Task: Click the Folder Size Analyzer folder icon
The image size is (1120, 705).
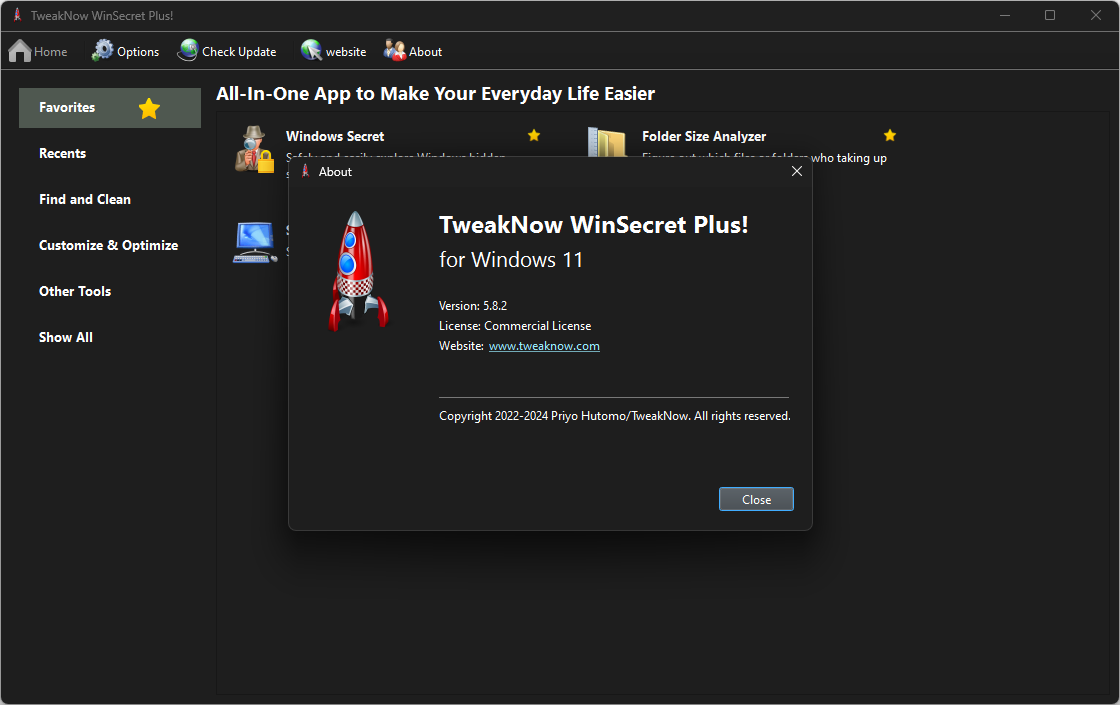Action: (x=607, y=141)
